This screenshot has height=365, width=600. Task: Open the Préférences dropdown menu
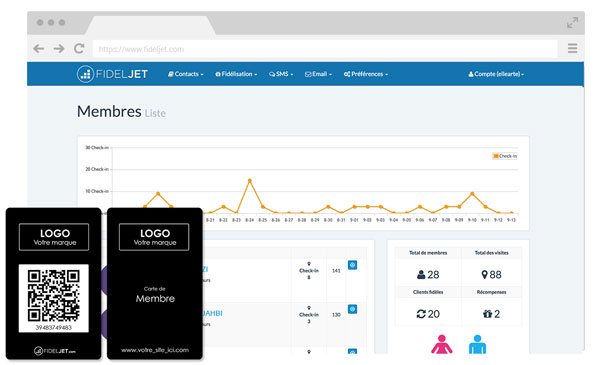coord(366,74)
